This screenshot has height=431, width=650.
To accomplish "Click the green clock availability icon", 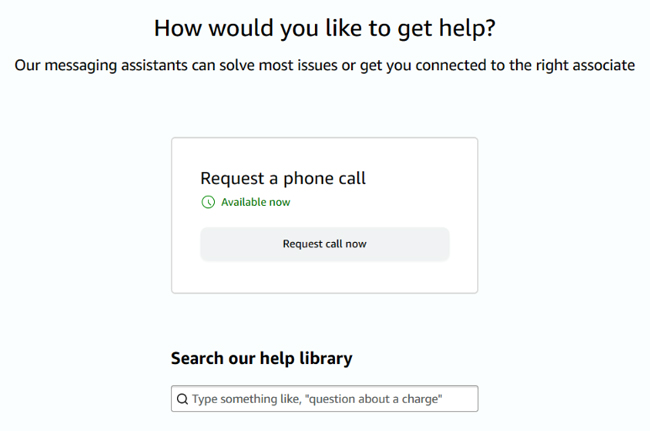I will pos(208,202).
